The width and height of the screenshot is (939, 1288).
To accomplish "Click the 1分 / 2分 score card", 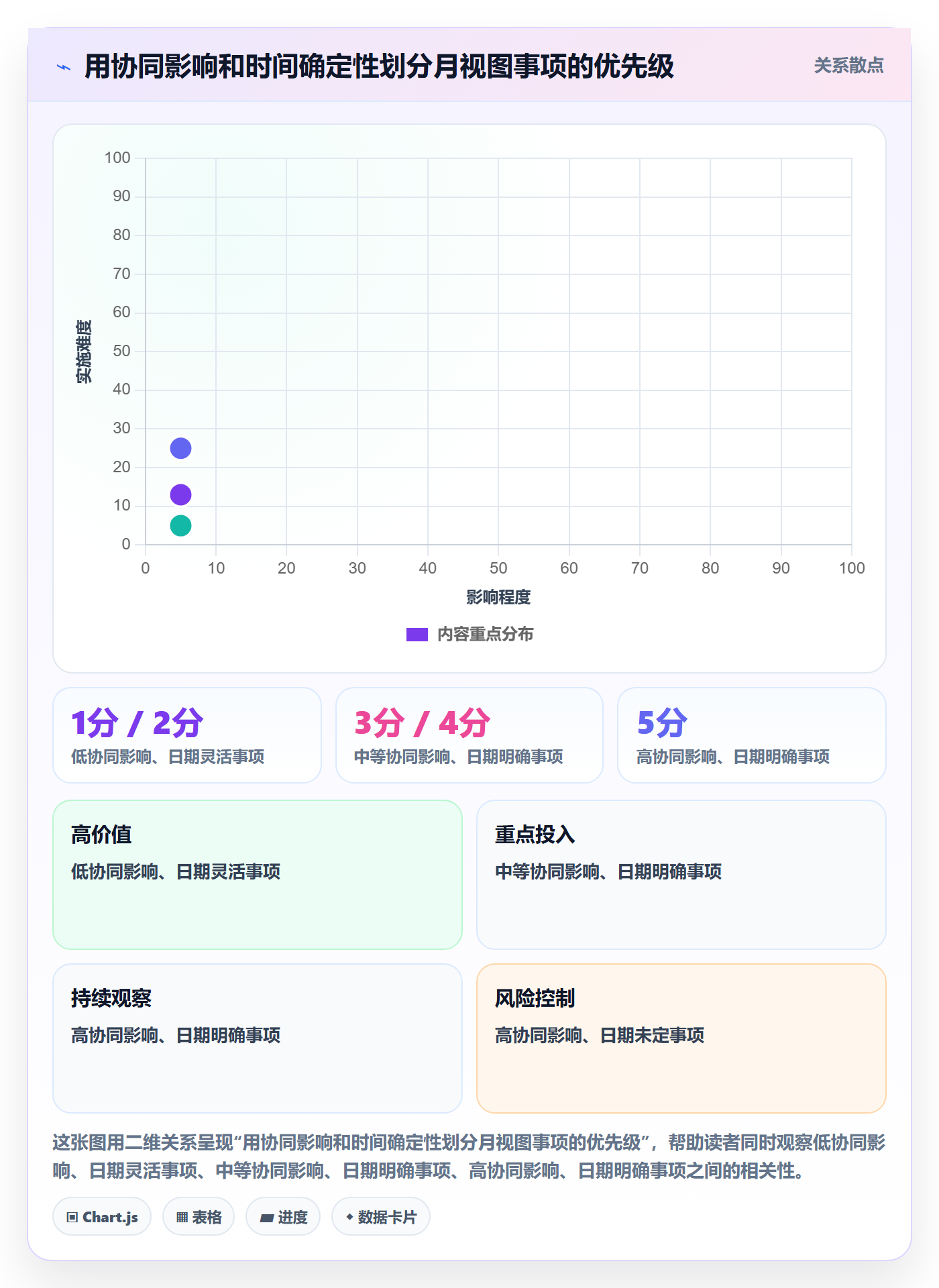I will click(187, 735).
